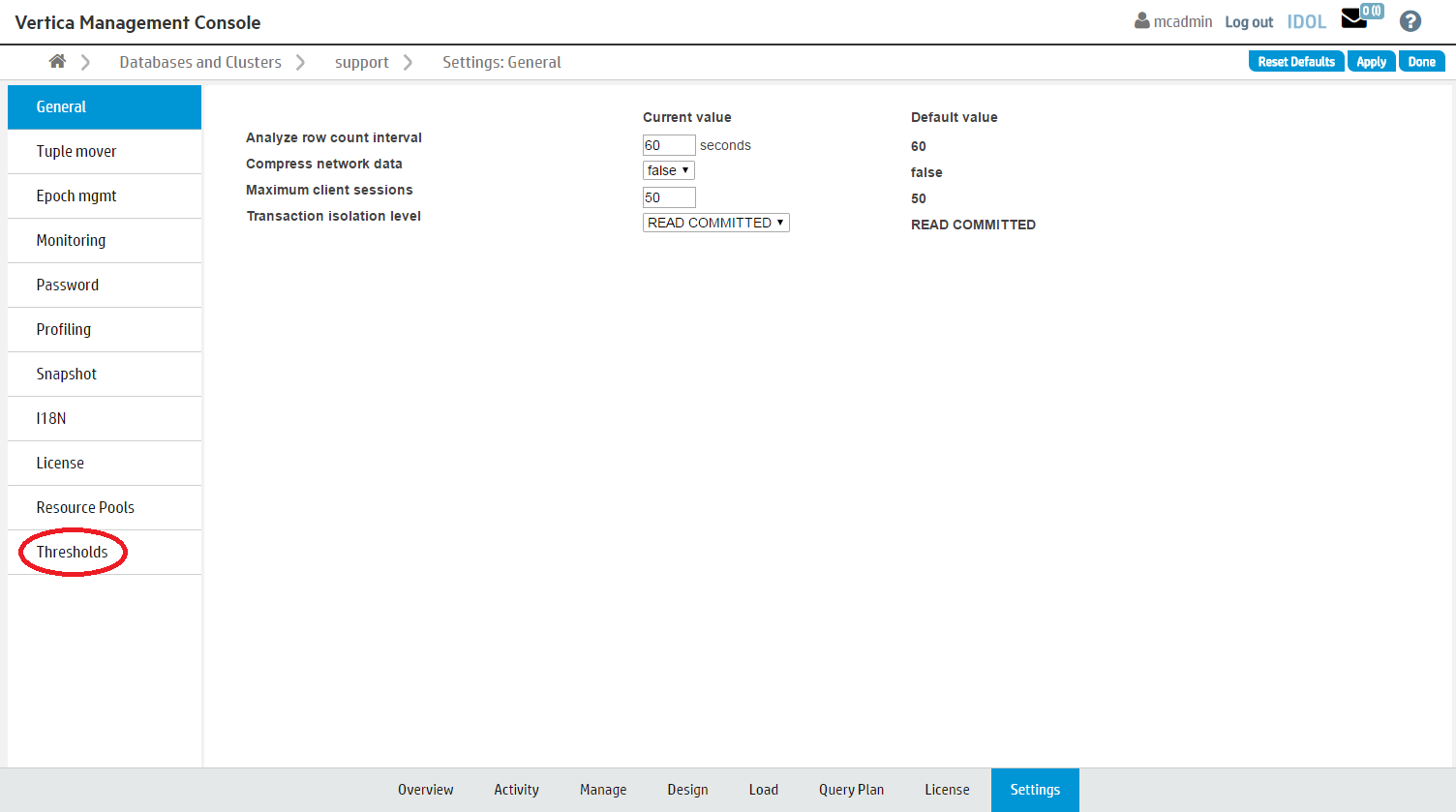
Task: Go to the home icon in breadcrumb
Action: tap(57, 61)
